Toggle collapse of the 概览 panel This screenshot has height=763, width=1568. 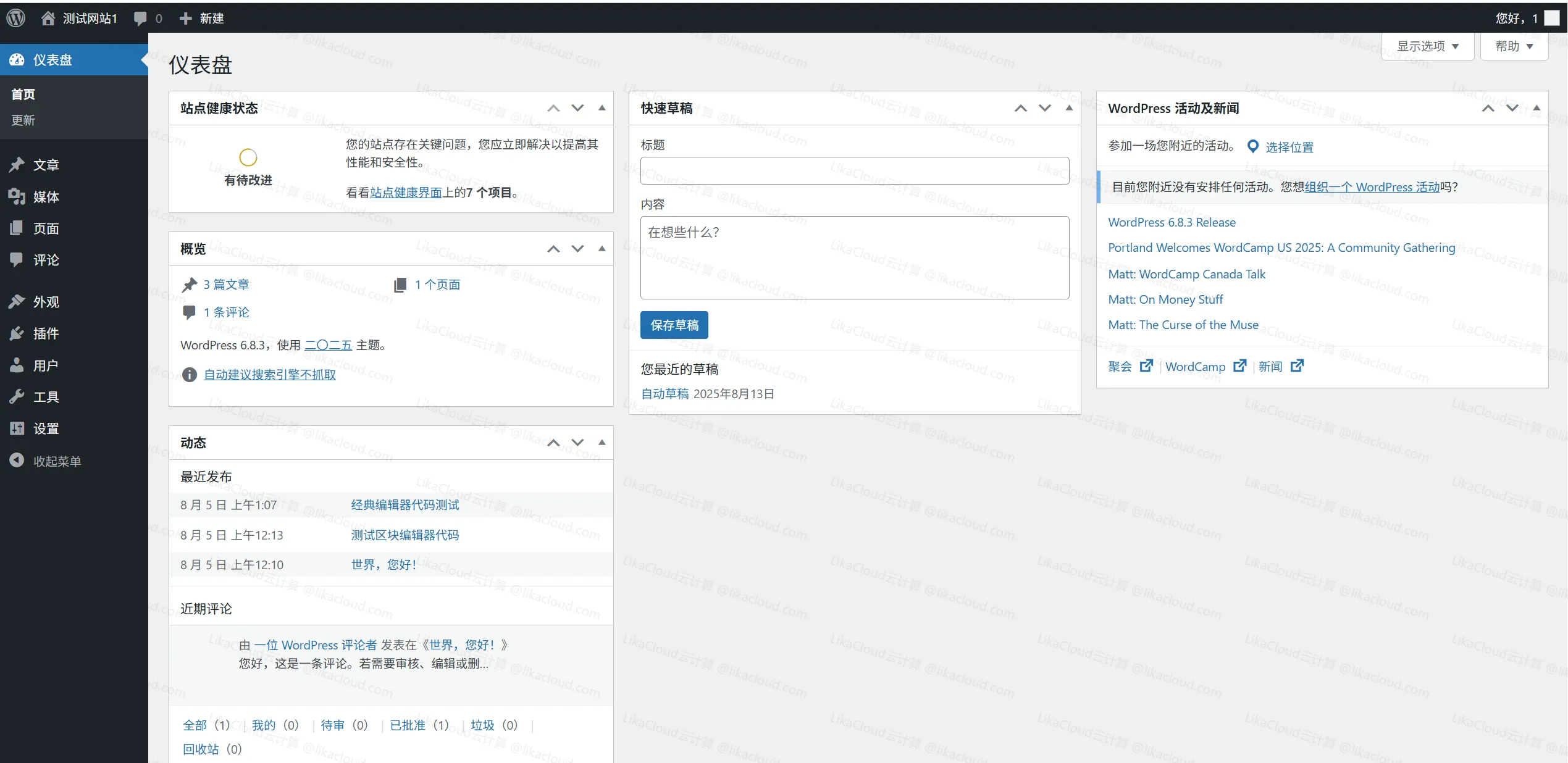point(602,249)
